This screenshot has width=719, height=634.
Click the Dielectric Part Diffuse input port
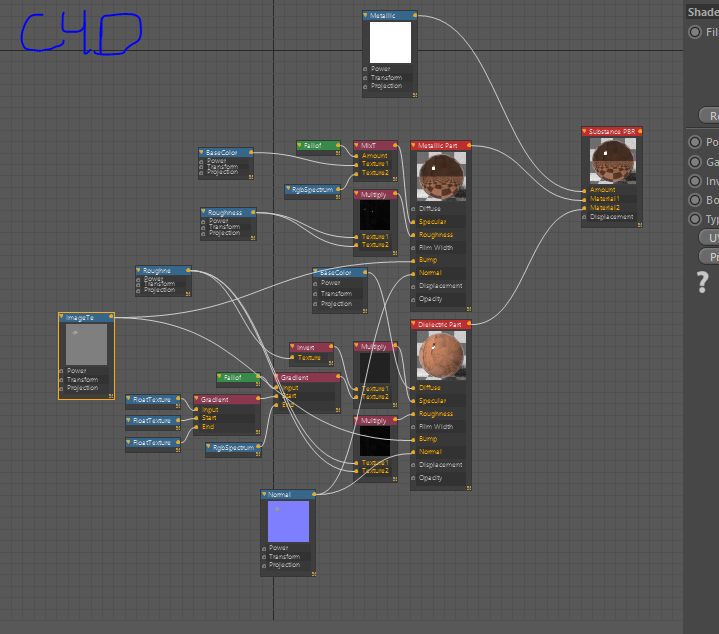tap(413, 388)
